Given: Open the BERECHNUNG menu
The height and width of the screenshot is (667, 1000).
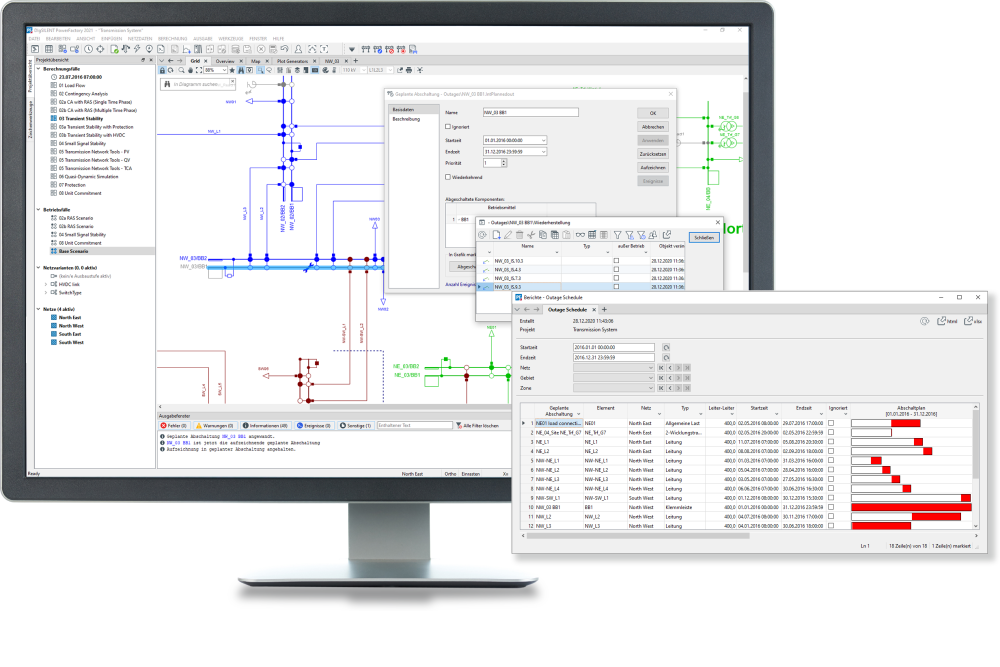Looking at the screenshot, I should (173, 39).
